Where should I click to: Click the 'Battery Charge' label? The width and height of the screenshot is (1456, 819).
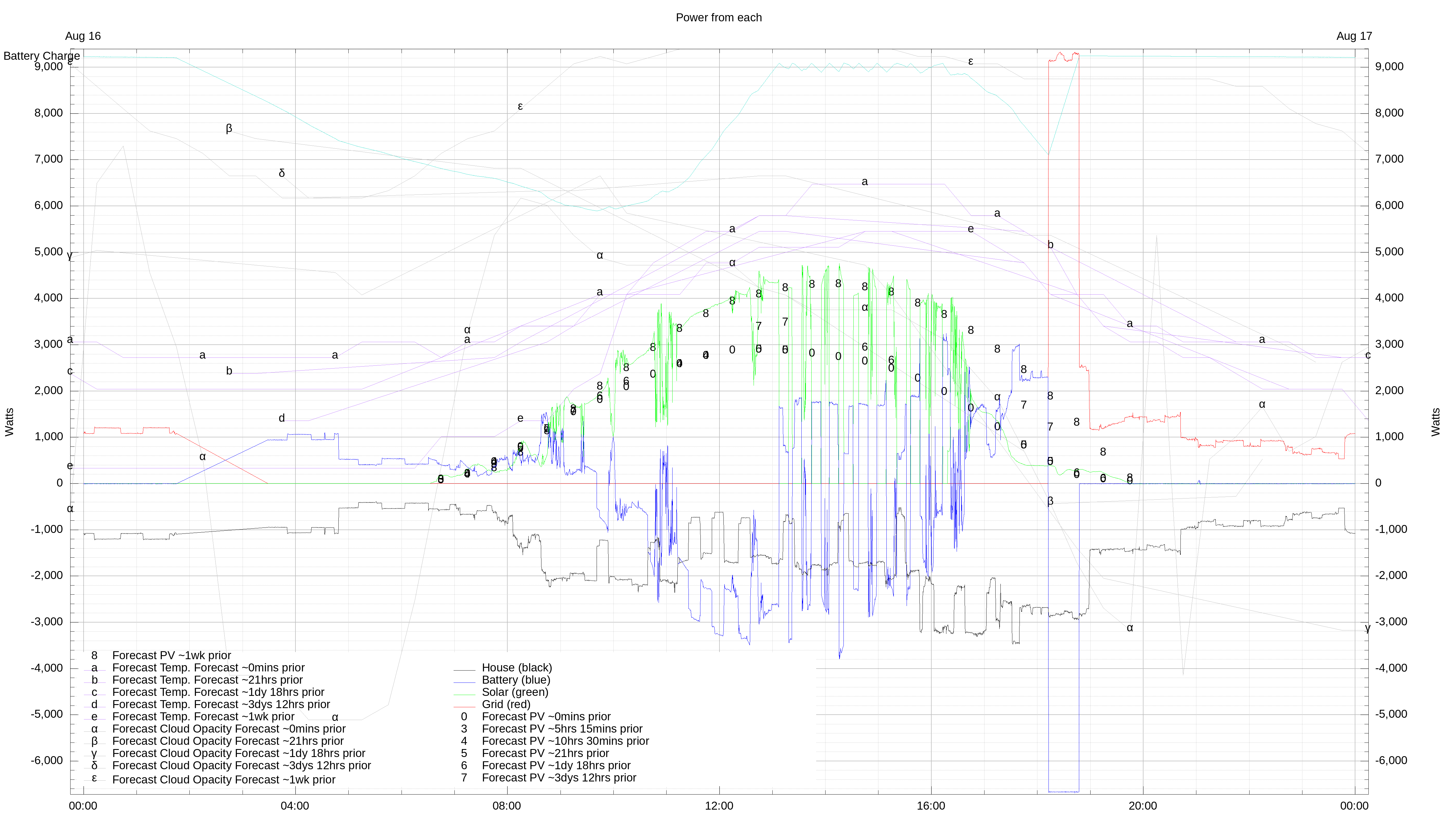pos(42,56)
